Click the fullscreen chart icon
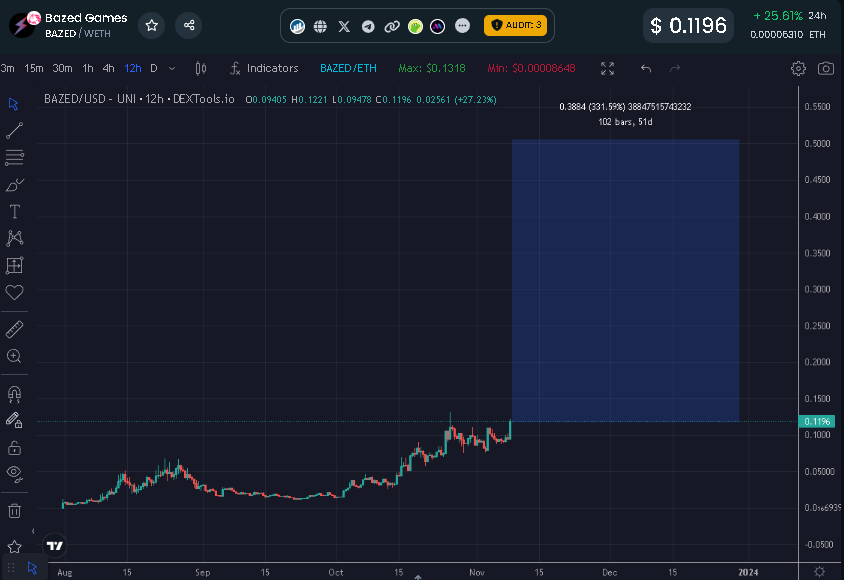 pos(607,68)
